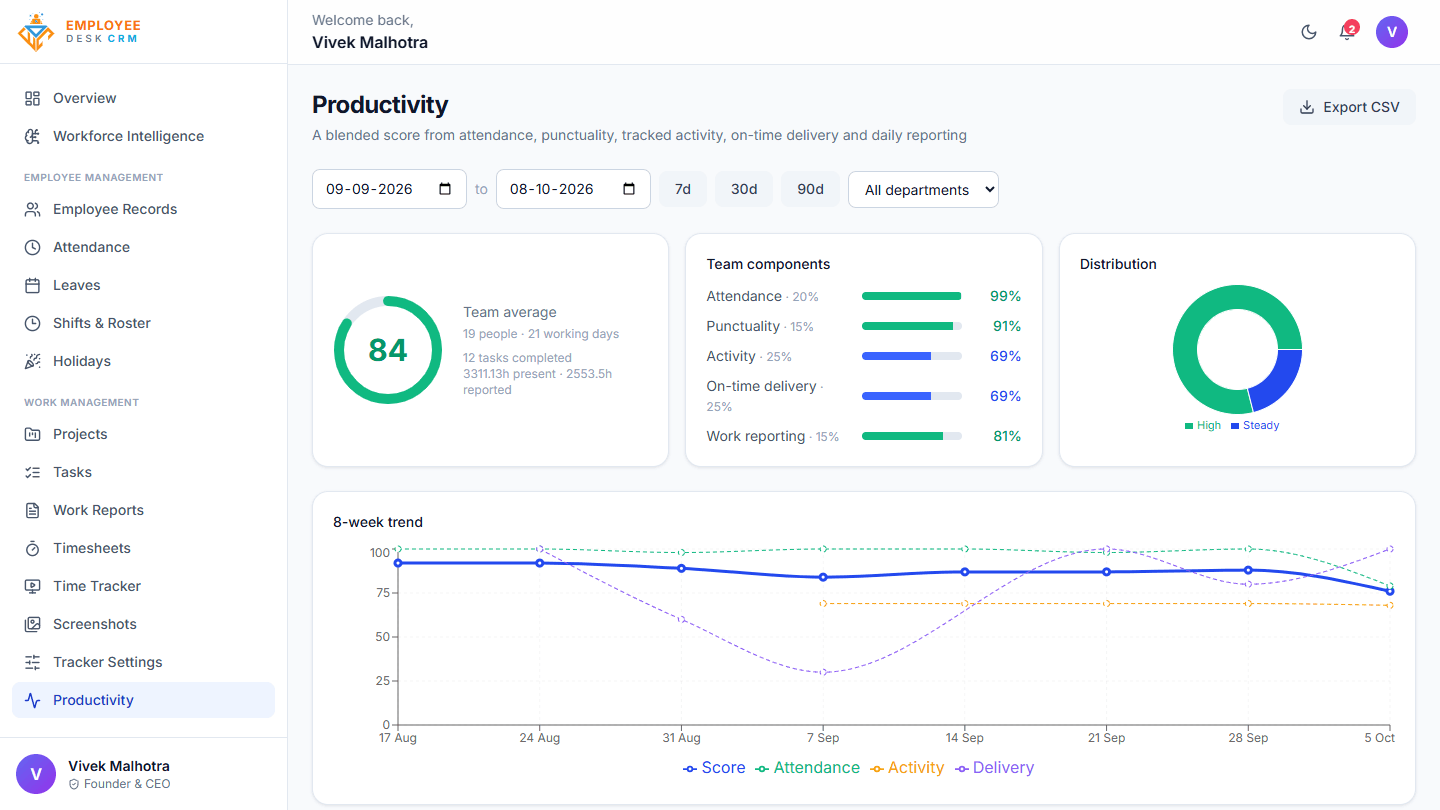The width and height of the screenshot is (1440, 810).
Task: Toggle the Activity series in chart legend
Action: click(x=906, y=768)
